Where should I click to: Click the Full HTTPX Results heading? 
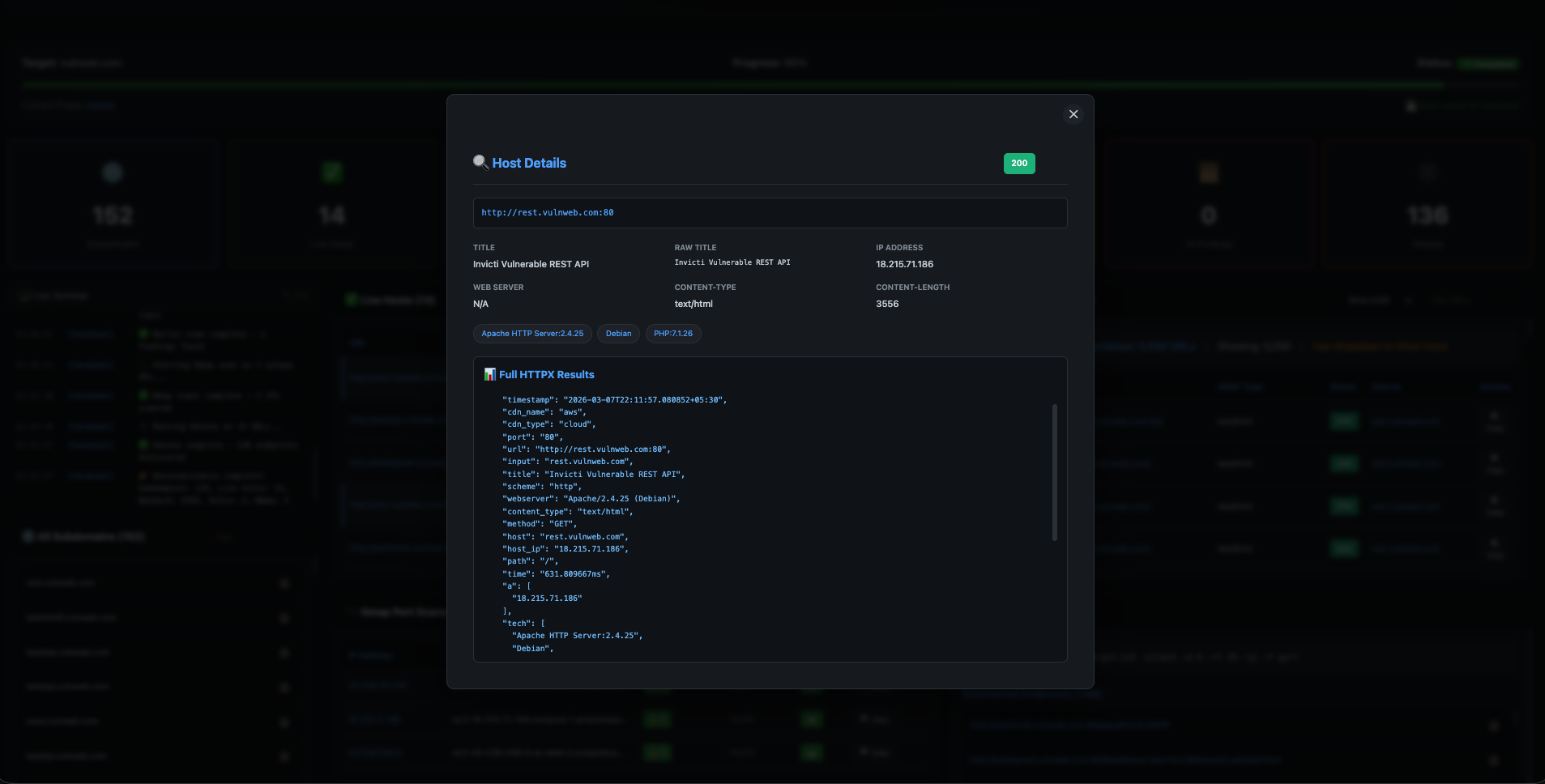pos(546,374)
